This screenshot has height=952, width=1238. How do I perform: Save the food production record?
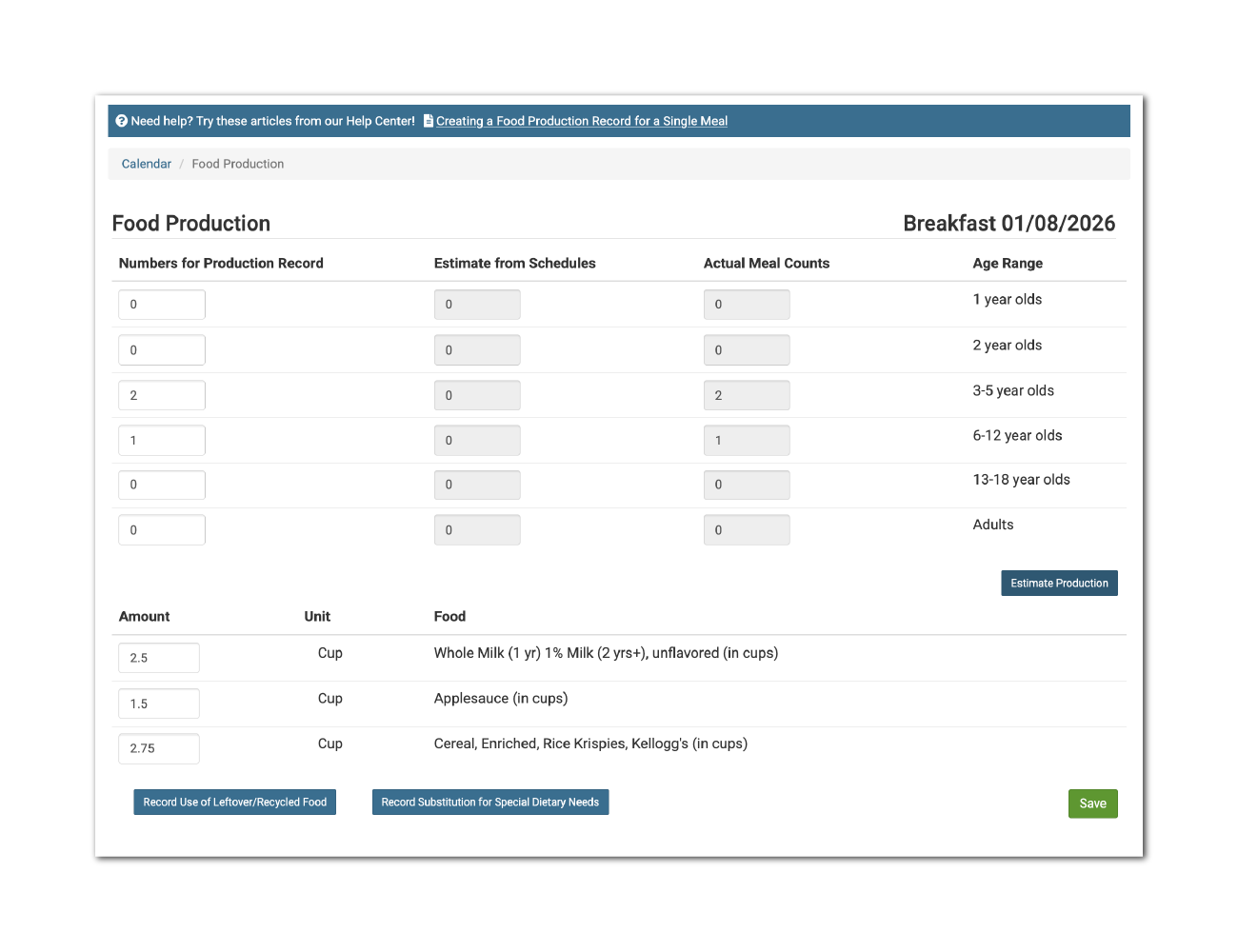(1092, 803)
